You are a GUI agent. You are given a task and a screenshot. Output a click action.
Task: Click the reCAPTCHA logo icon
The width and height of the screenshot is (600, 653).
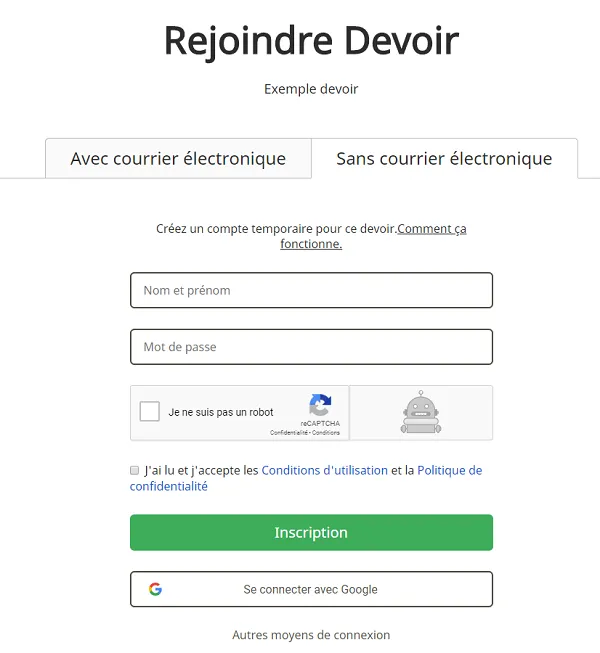pos(320,405)
